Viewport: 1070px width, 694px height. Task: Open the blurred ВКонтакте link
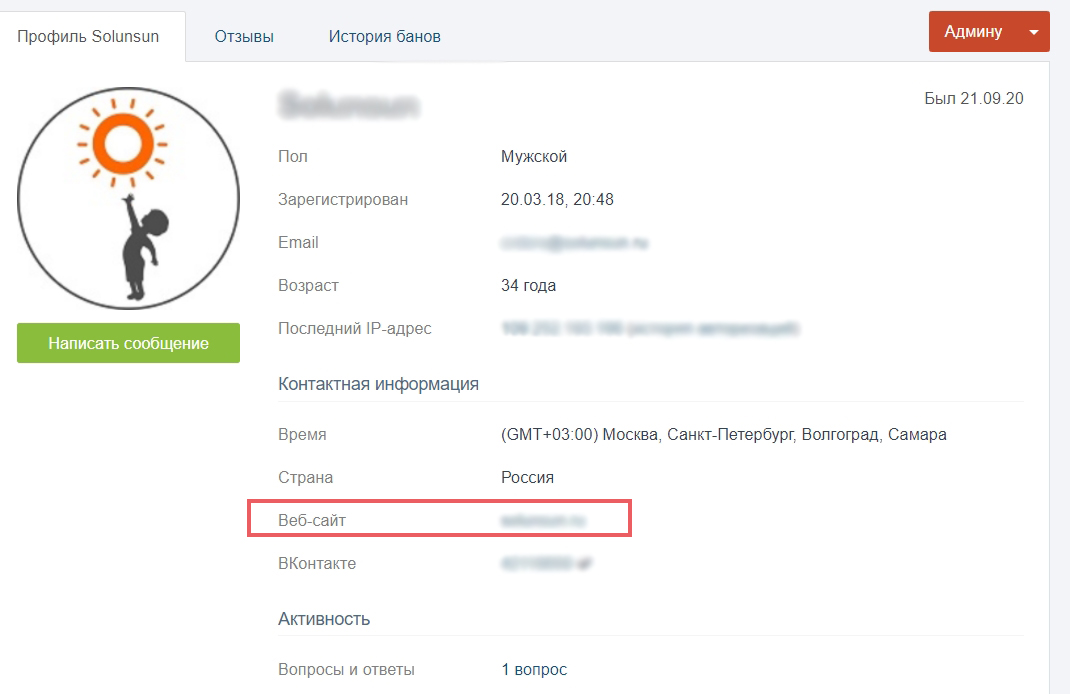tap(546, 564)
